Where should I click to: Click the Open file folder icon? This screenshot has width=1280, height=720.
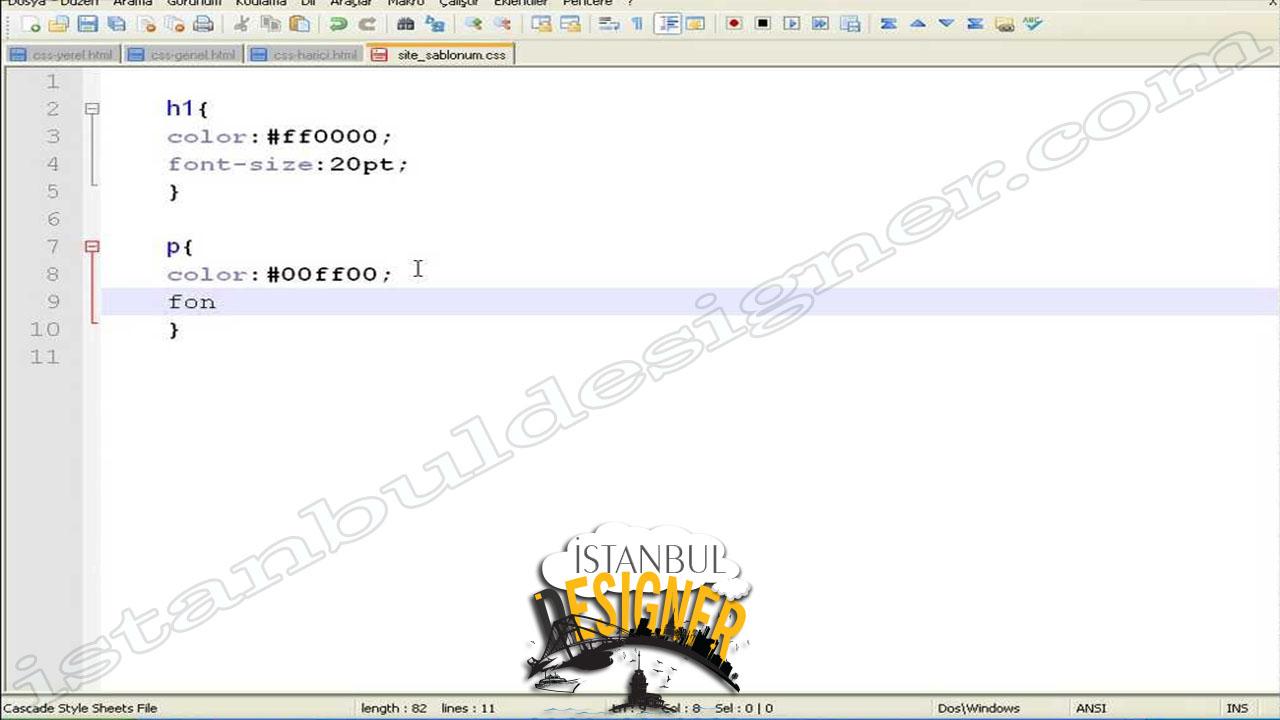(x=59, y=24)
